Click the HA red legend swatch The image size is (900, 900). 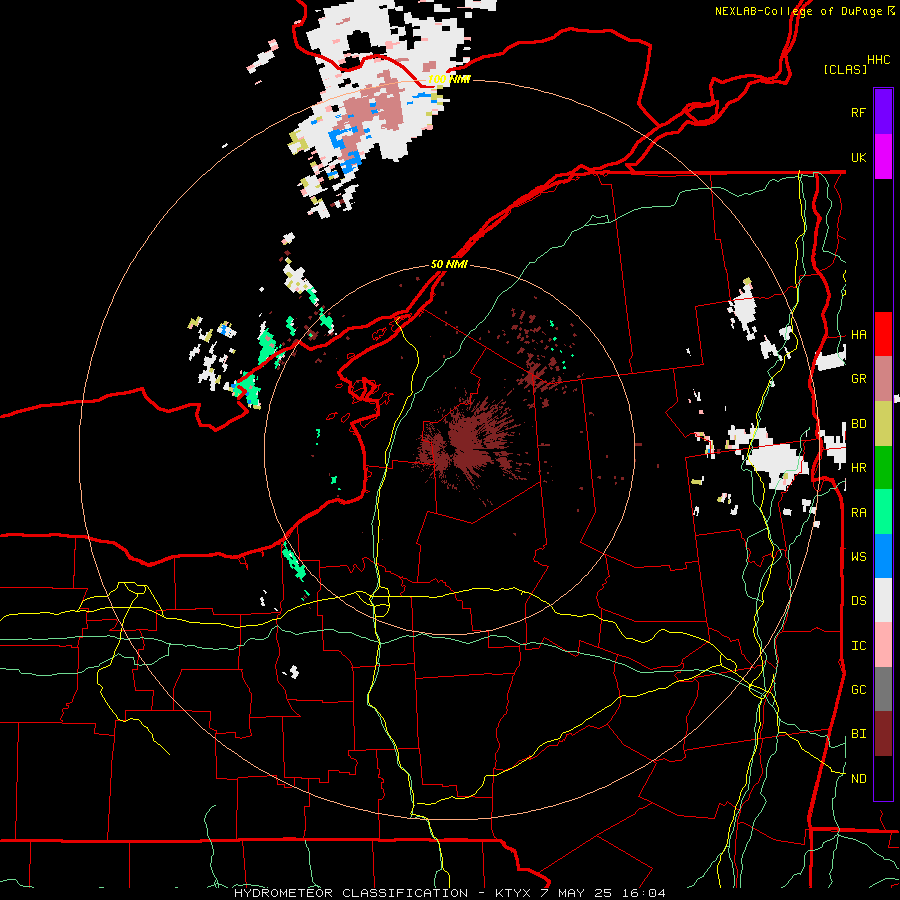coord(883,334)
